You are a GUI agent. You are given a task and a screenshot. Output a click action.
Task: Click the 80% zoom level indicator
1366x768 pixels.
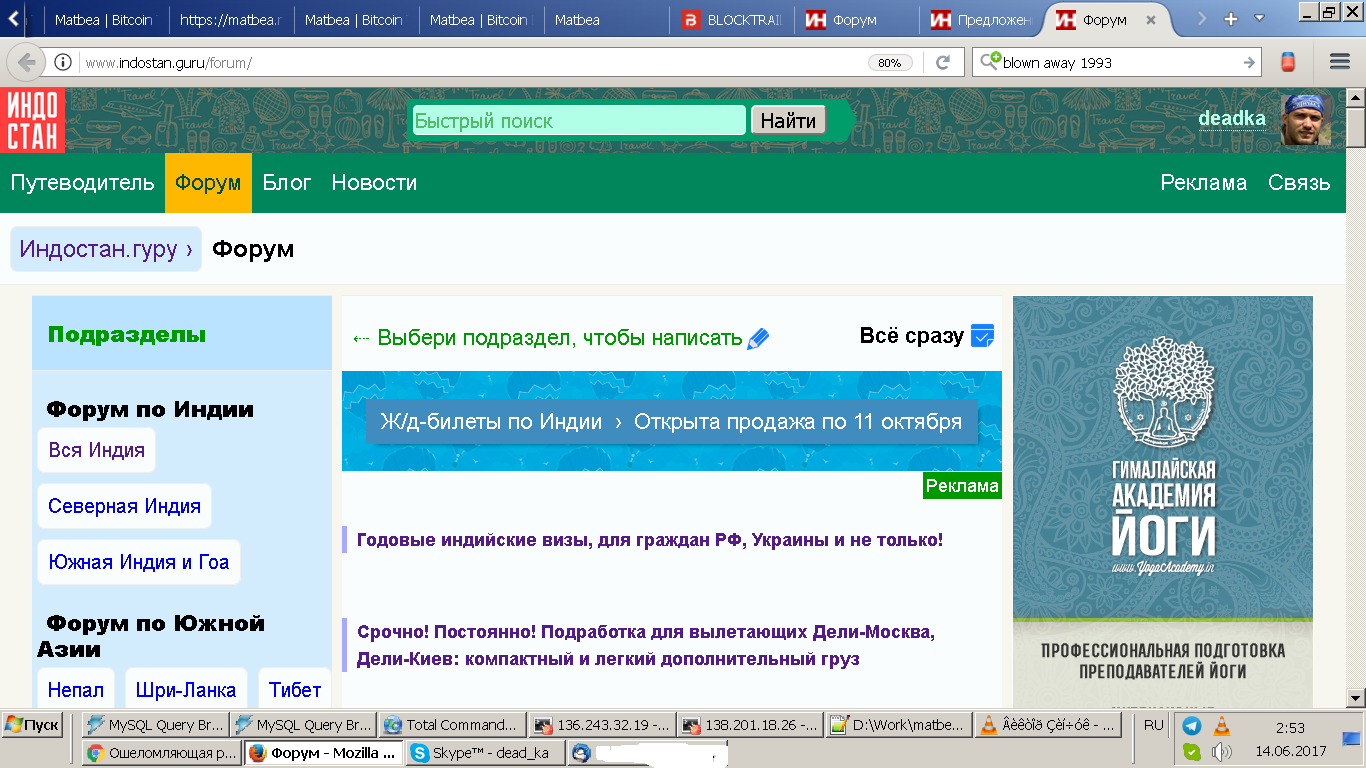click(889, 63)
